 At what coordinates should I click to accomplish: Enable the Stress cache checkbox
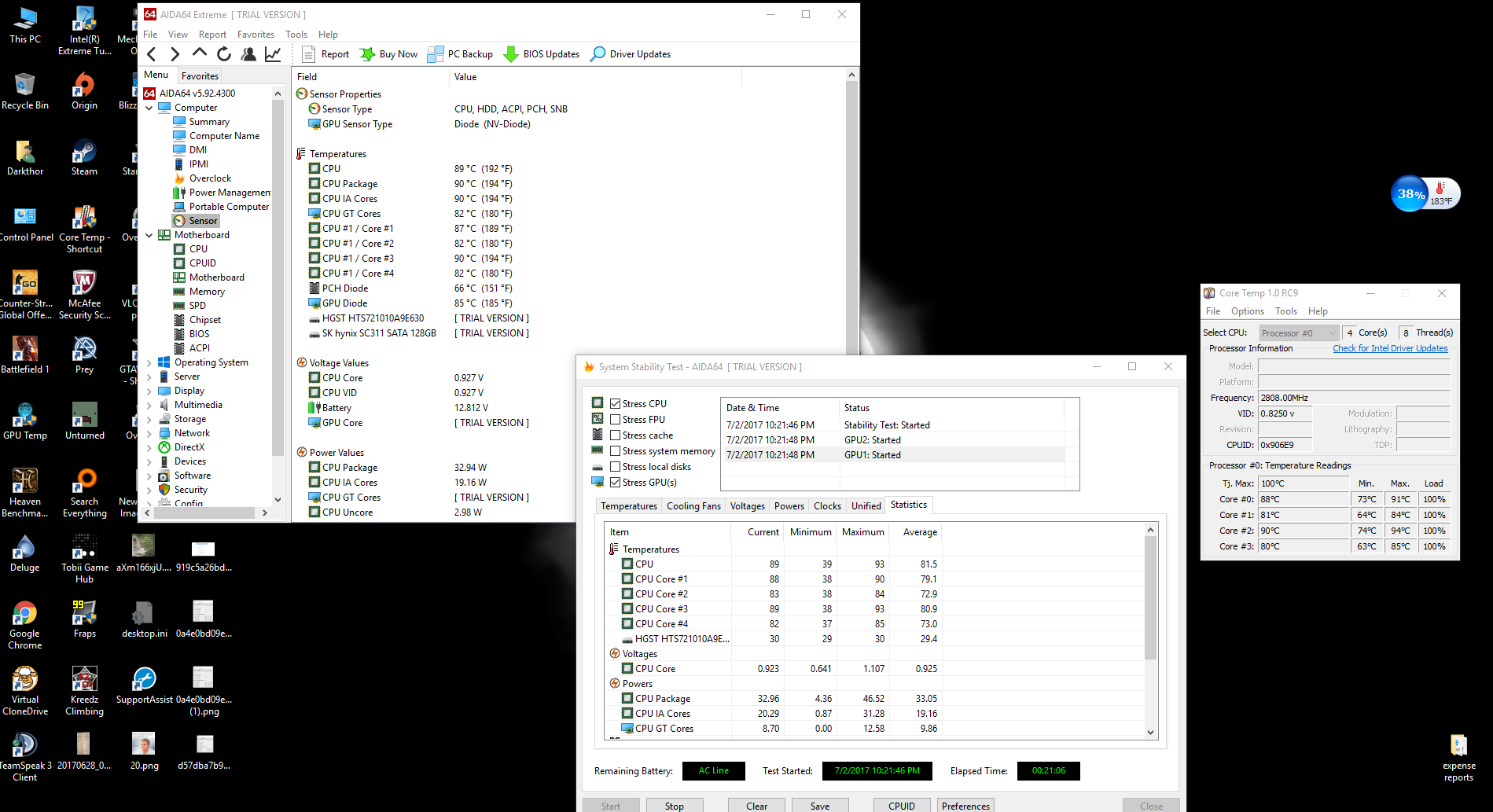click(x=616, y=435)
